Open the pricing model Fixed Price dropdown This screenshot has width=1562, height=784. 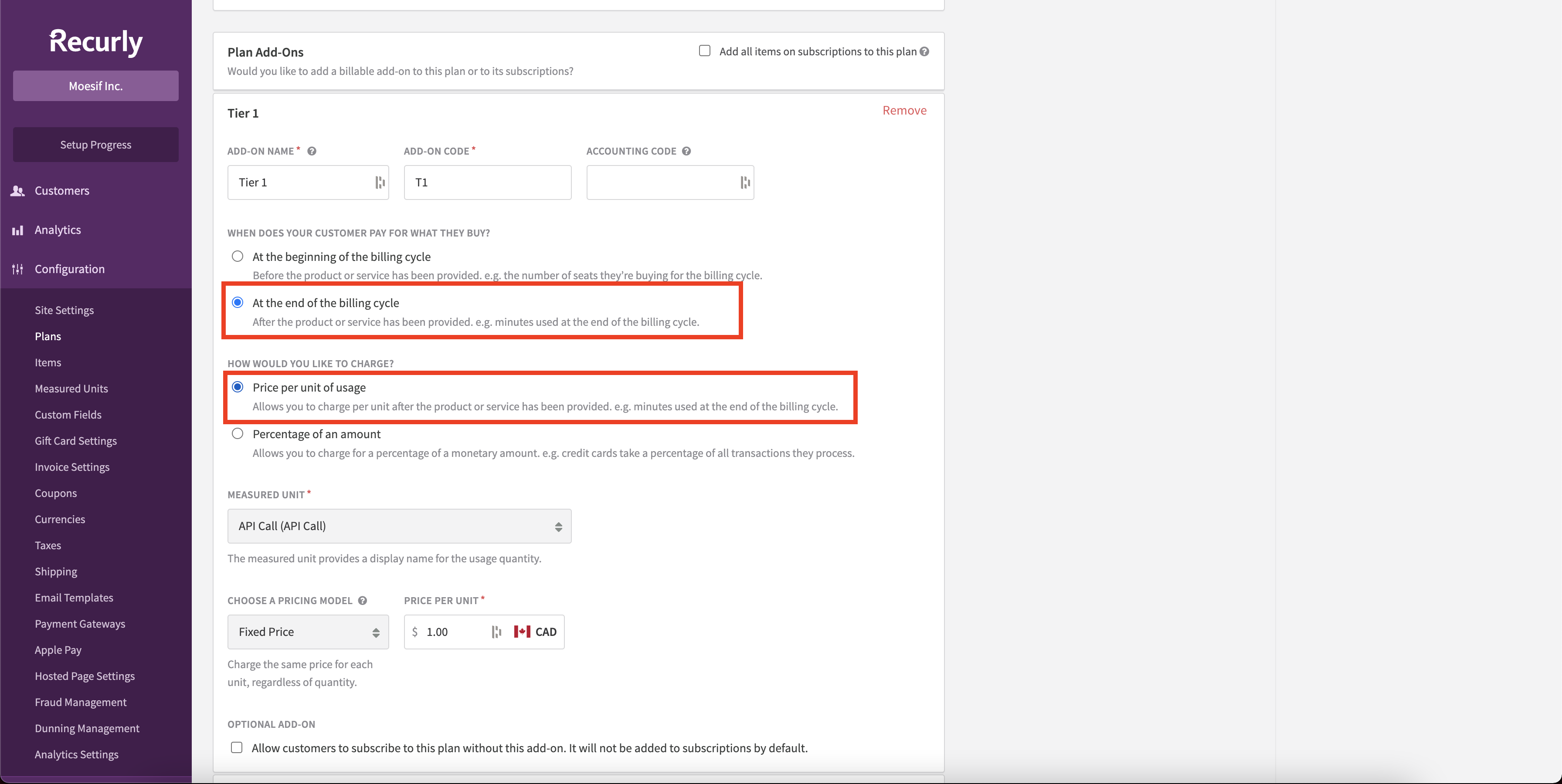pyautogui.click(x=308, y=632)
